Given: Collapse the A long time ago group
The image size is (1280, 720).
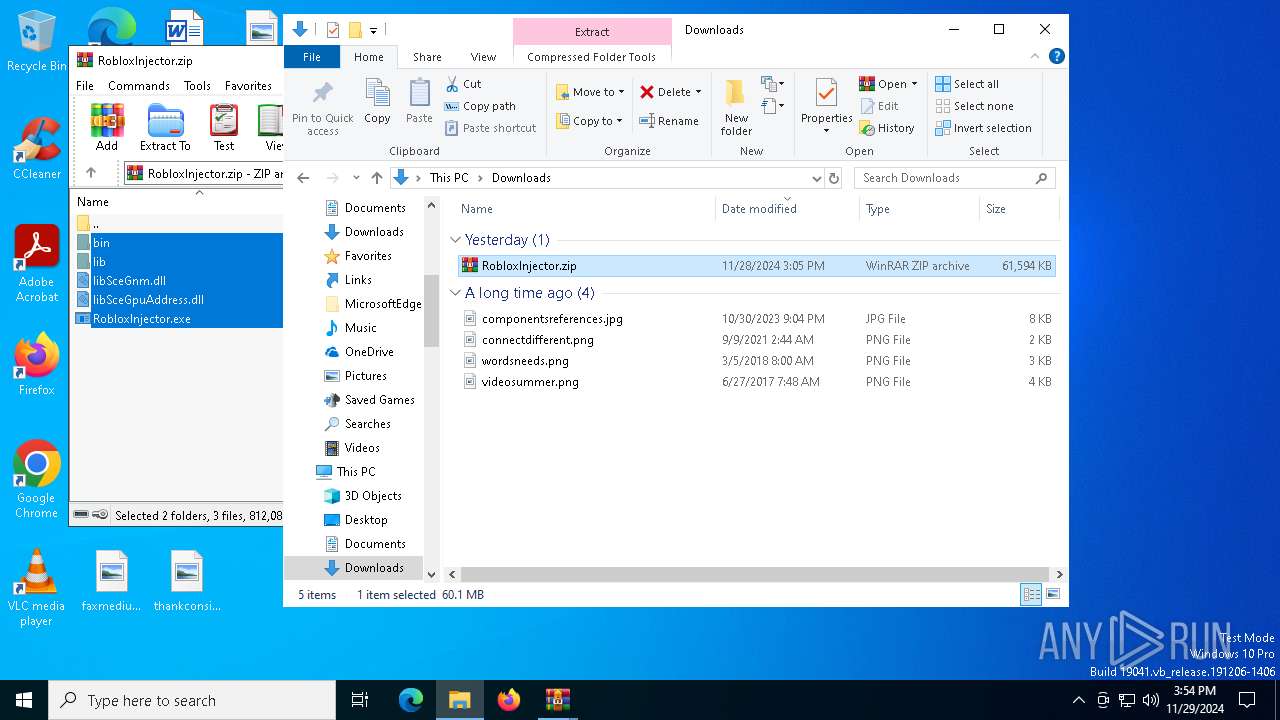Looking at the screenshot, I should (x=455, y=293).
